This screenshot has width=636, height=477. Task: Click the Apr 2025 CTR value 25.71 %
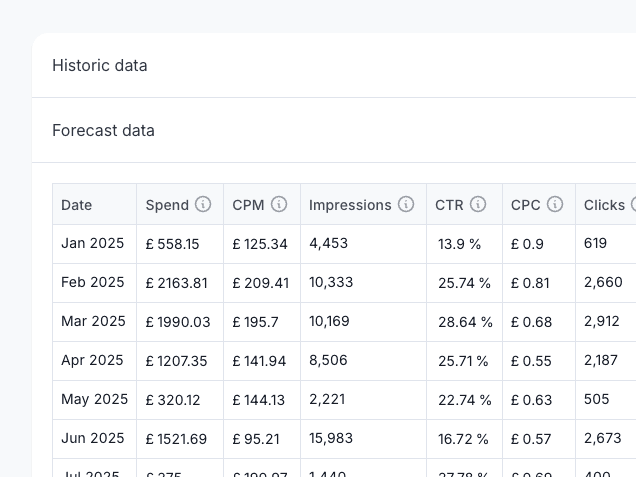pyautogui.click(x=463, y=361)
